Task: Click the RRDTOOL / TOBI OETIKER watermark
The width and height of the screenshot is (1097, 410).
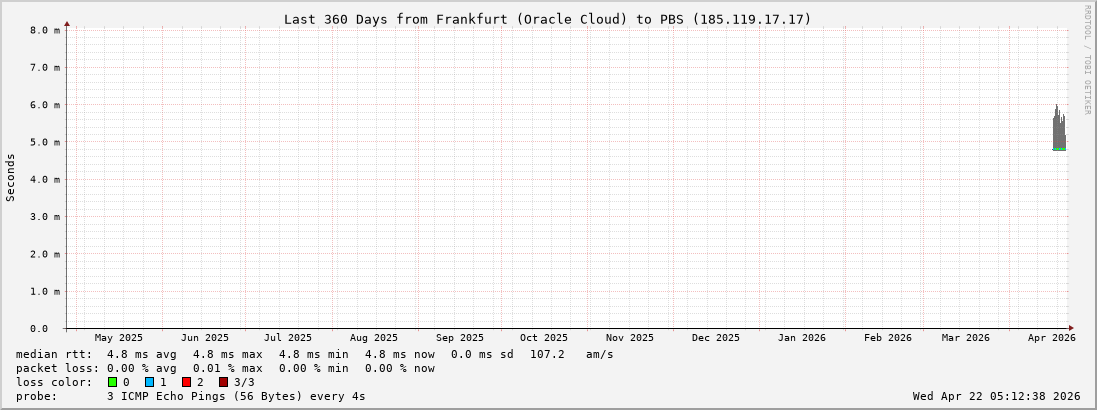Action: pos(1087,60)
